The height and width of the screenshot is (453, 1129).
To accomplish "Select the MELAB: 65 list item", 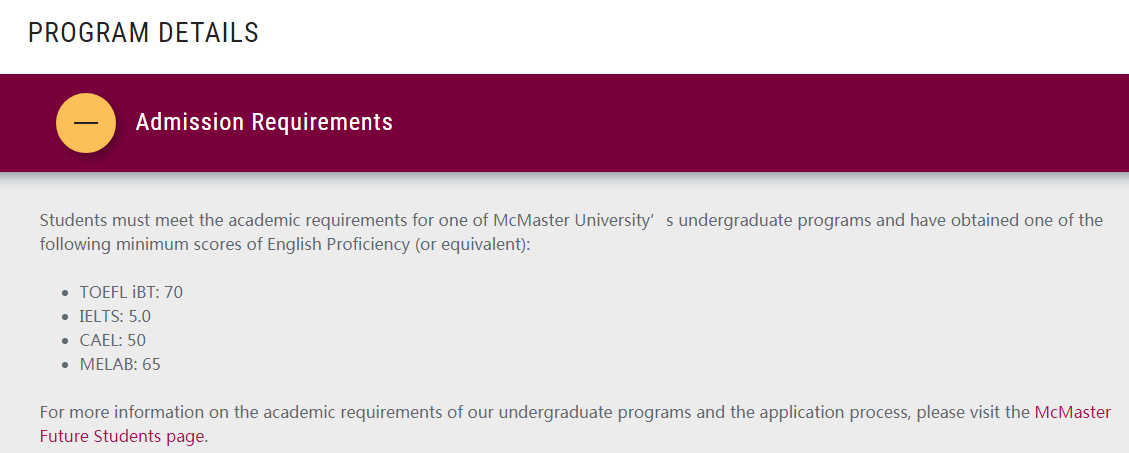I will coord(120,364).
